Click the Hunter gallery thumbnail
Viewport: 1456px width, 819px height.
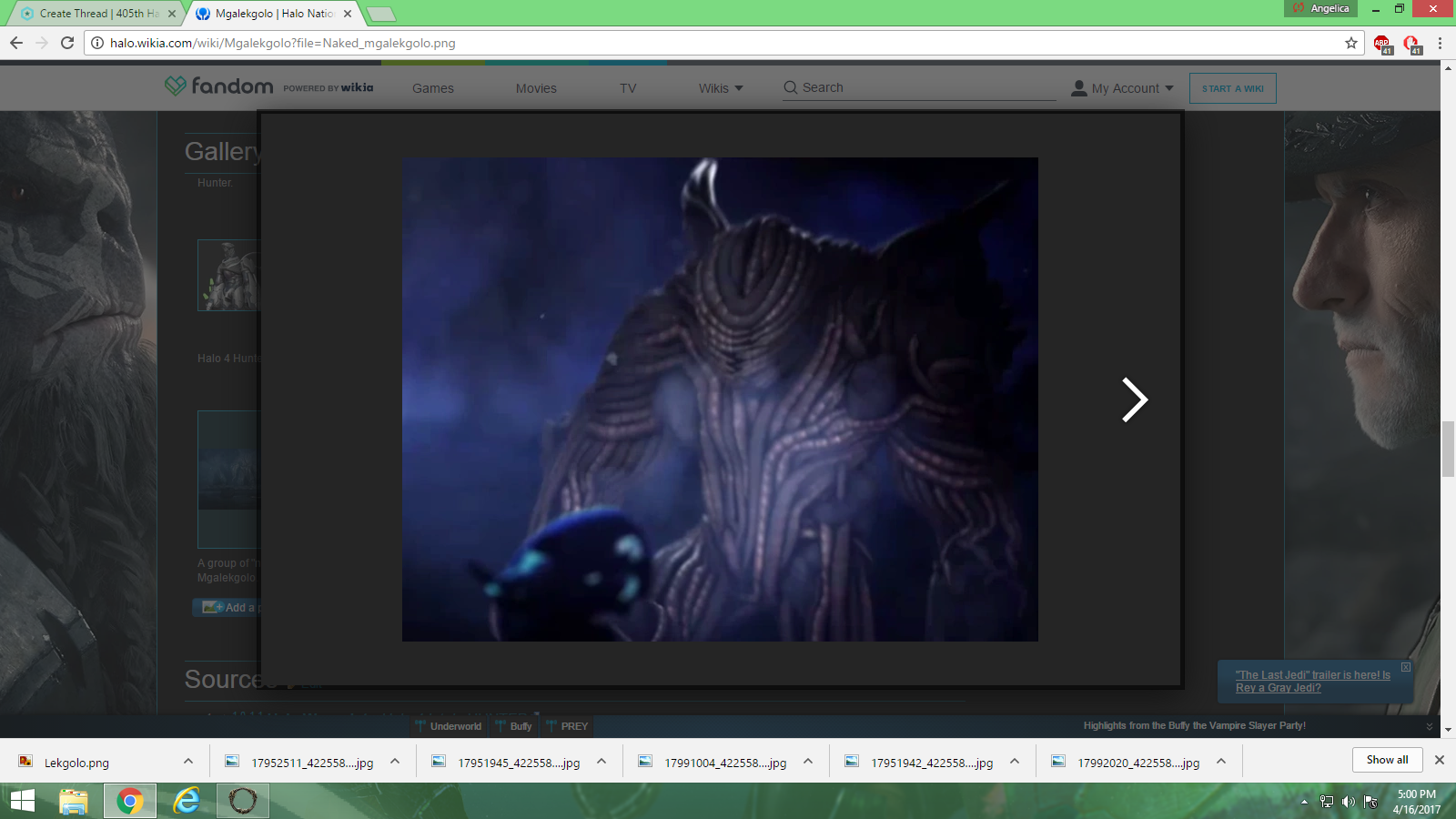pyautogui.click(x=228, y=276)
